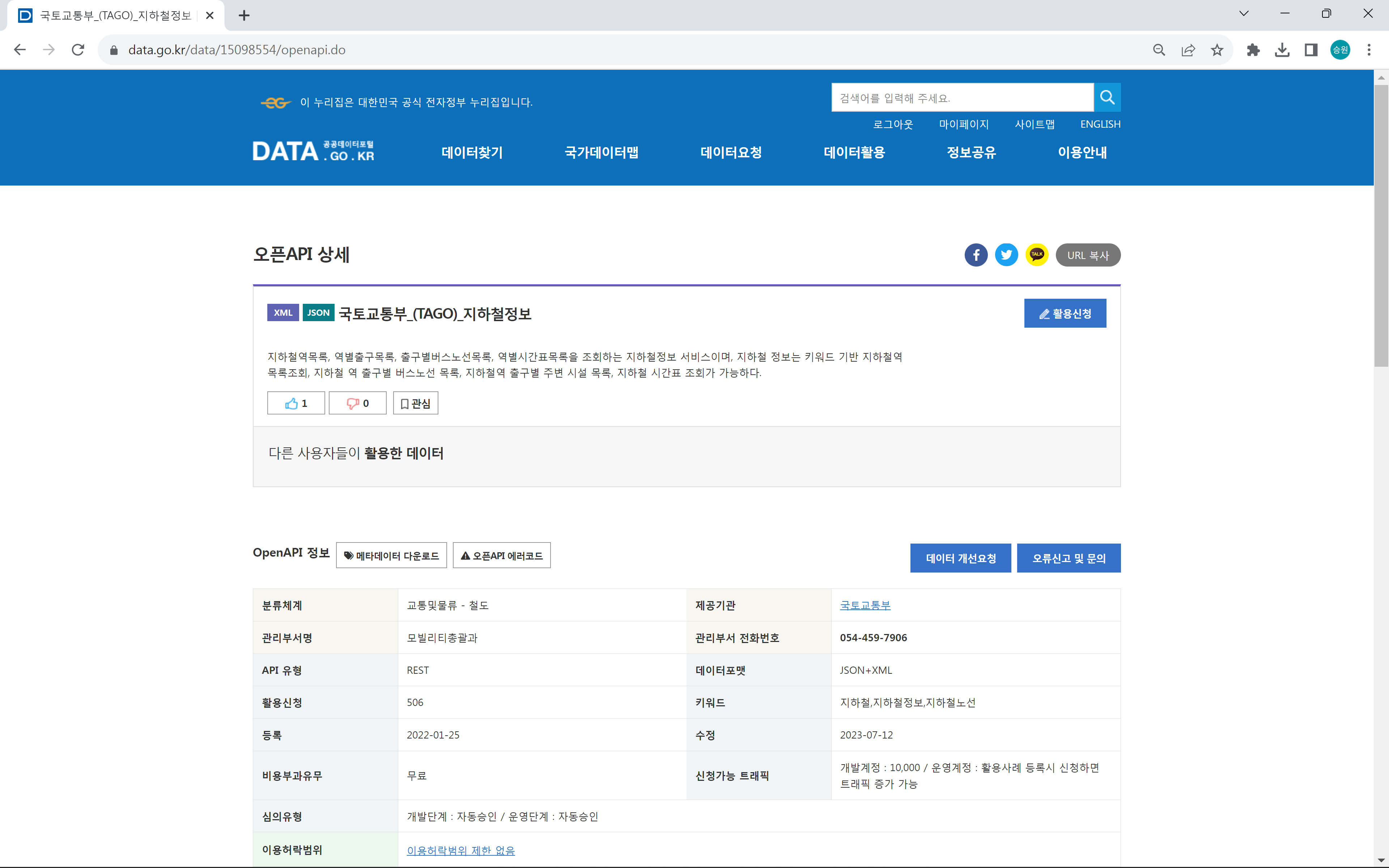Toggle the thumbs-down dislike button
The image size is (1389, 868).
click(x=358, y=403)
